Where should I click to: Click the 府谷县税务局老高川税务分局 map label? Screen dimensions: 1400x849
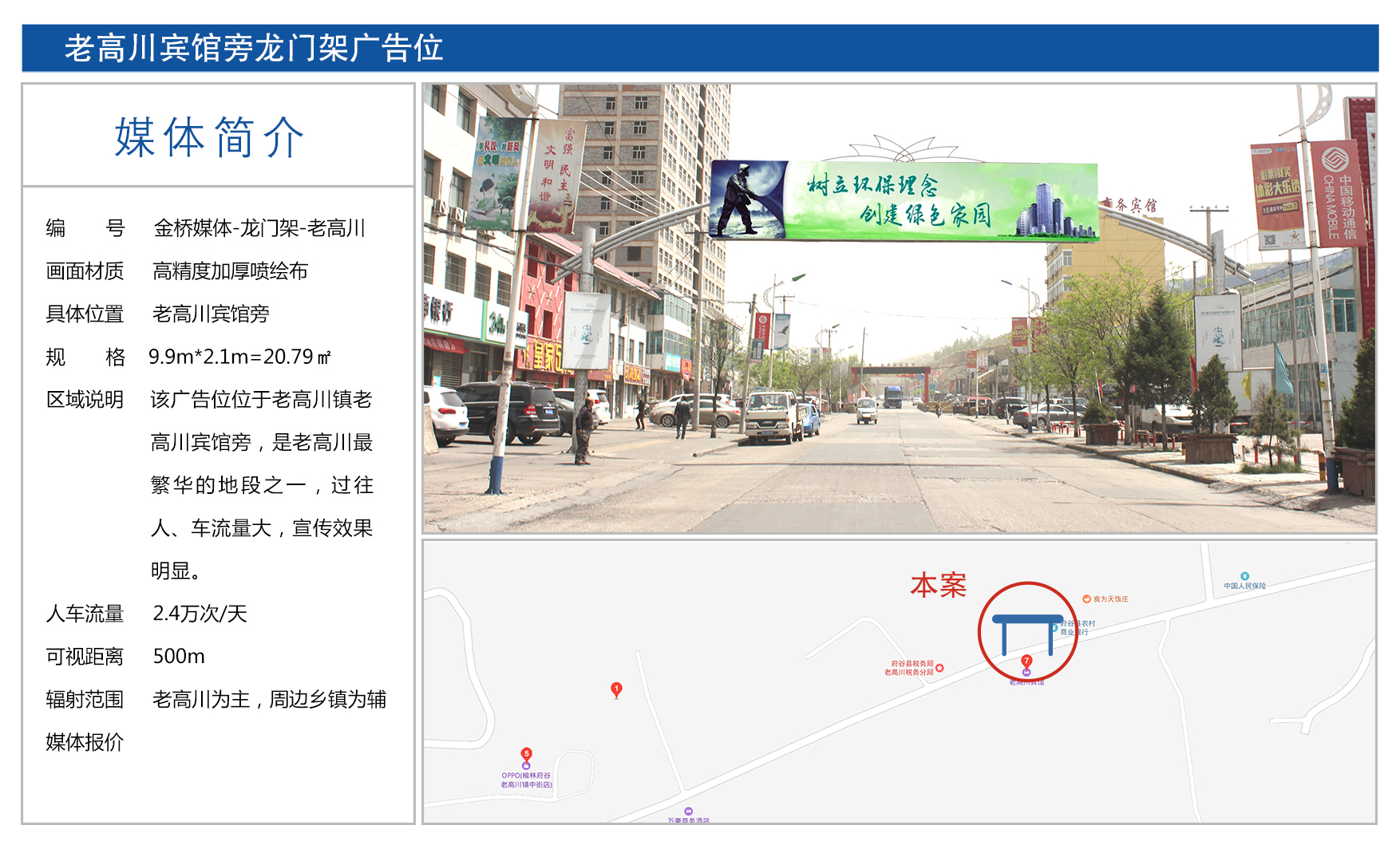point(908,668)
